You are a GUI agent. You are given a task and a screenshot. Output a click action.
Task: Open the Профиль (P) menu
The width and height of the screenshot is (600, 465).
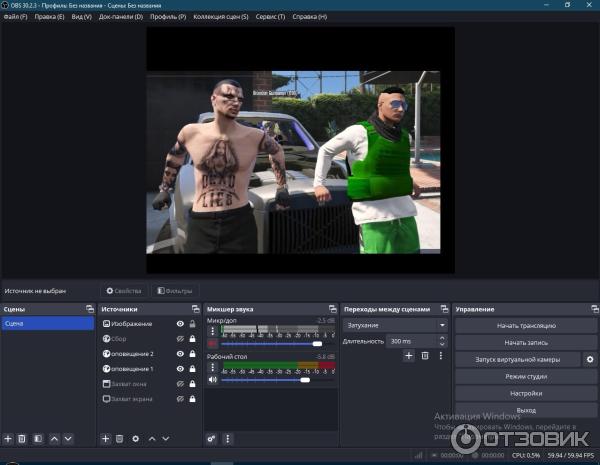click(168, 17)
